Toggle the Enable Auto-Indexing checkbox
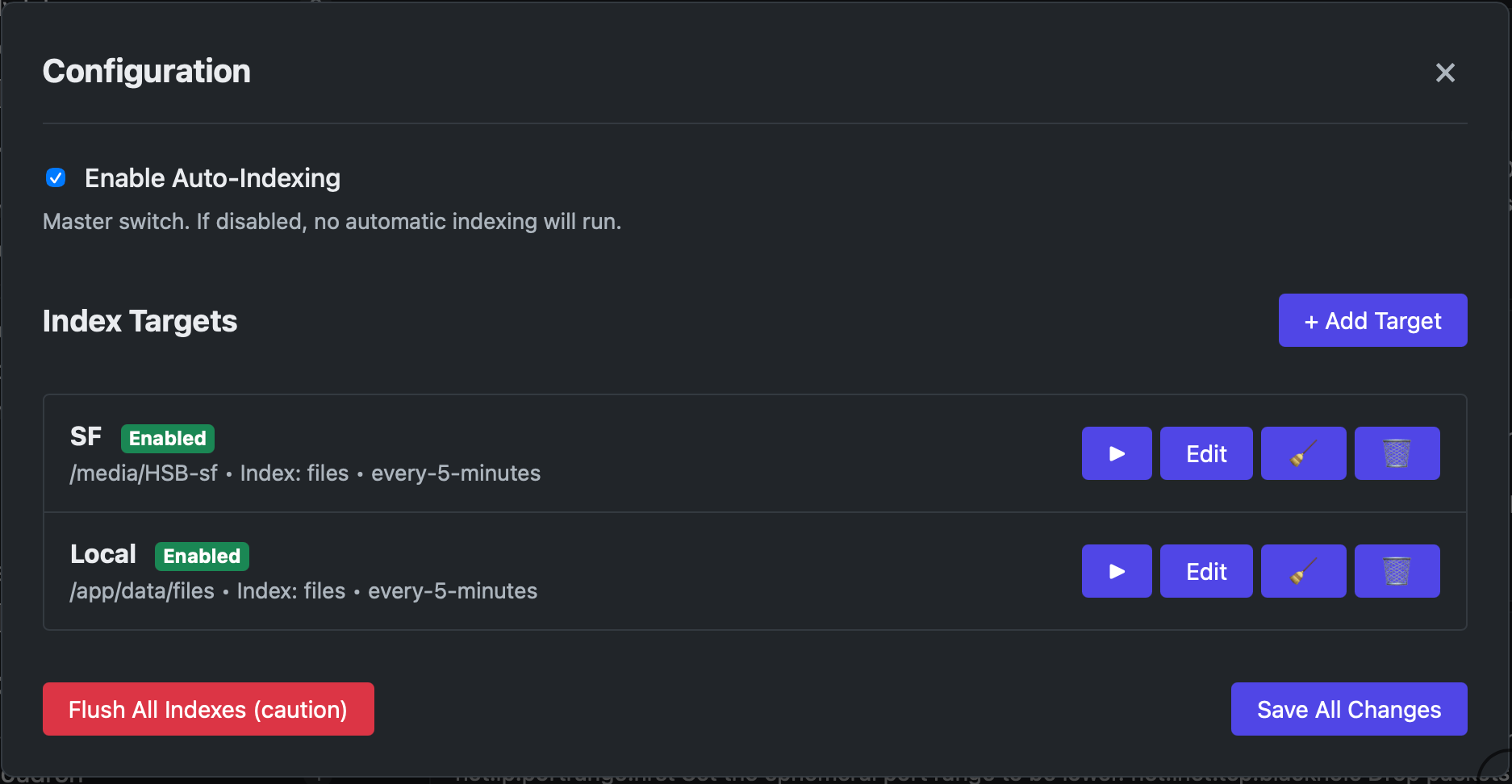Image resolution: width=1512 pixels, height=784 pixels. click(56, 177)
